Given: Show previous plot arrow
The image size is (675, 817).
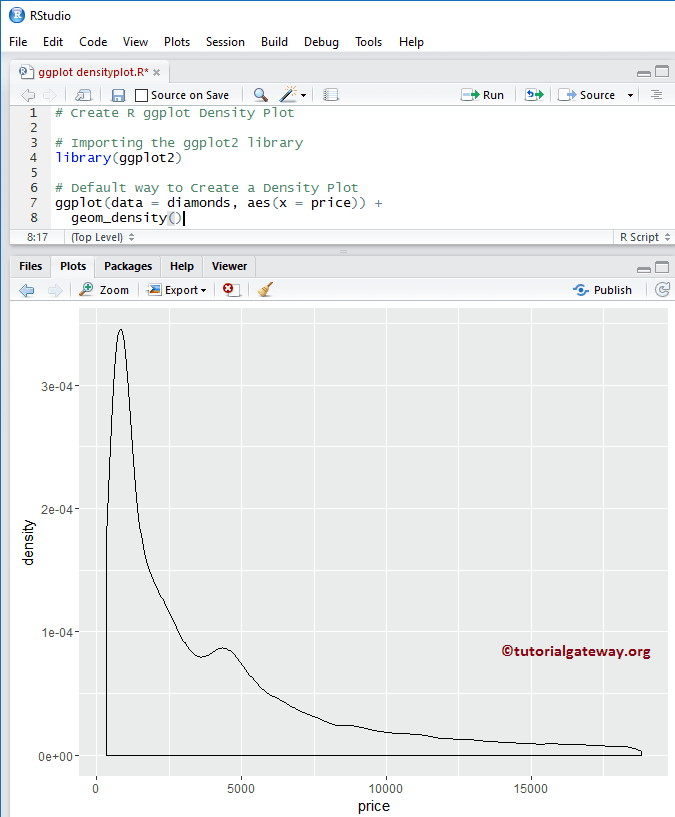Looking at the screenshot, I should tap(27, 290).
